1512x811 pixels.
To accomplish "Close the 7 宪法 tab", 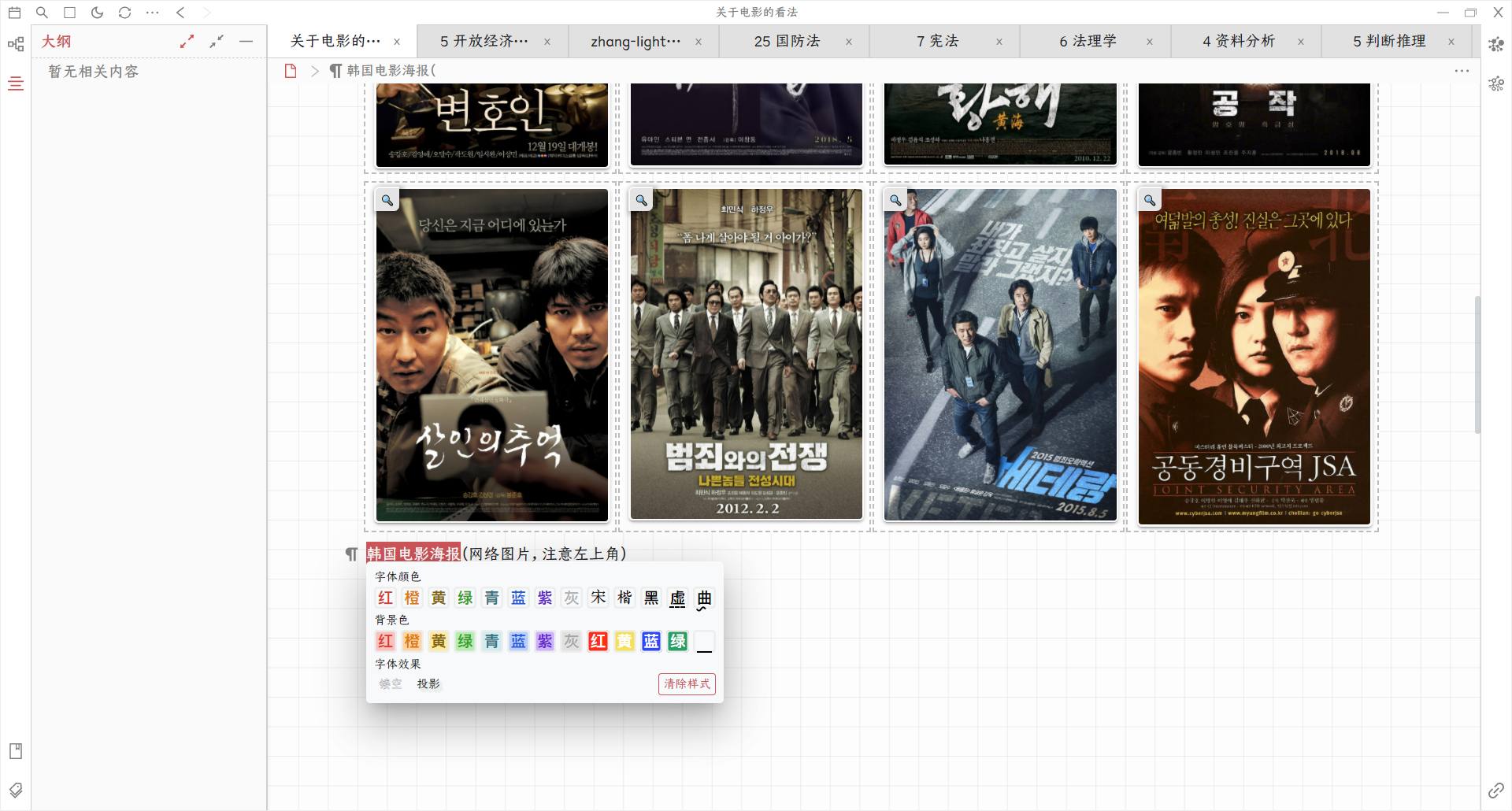I will 999,42.
